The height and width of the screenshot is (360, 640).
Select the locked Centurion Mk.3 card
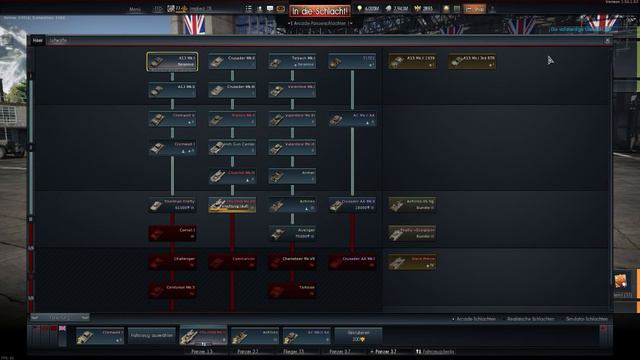click(x=172, y=290)
